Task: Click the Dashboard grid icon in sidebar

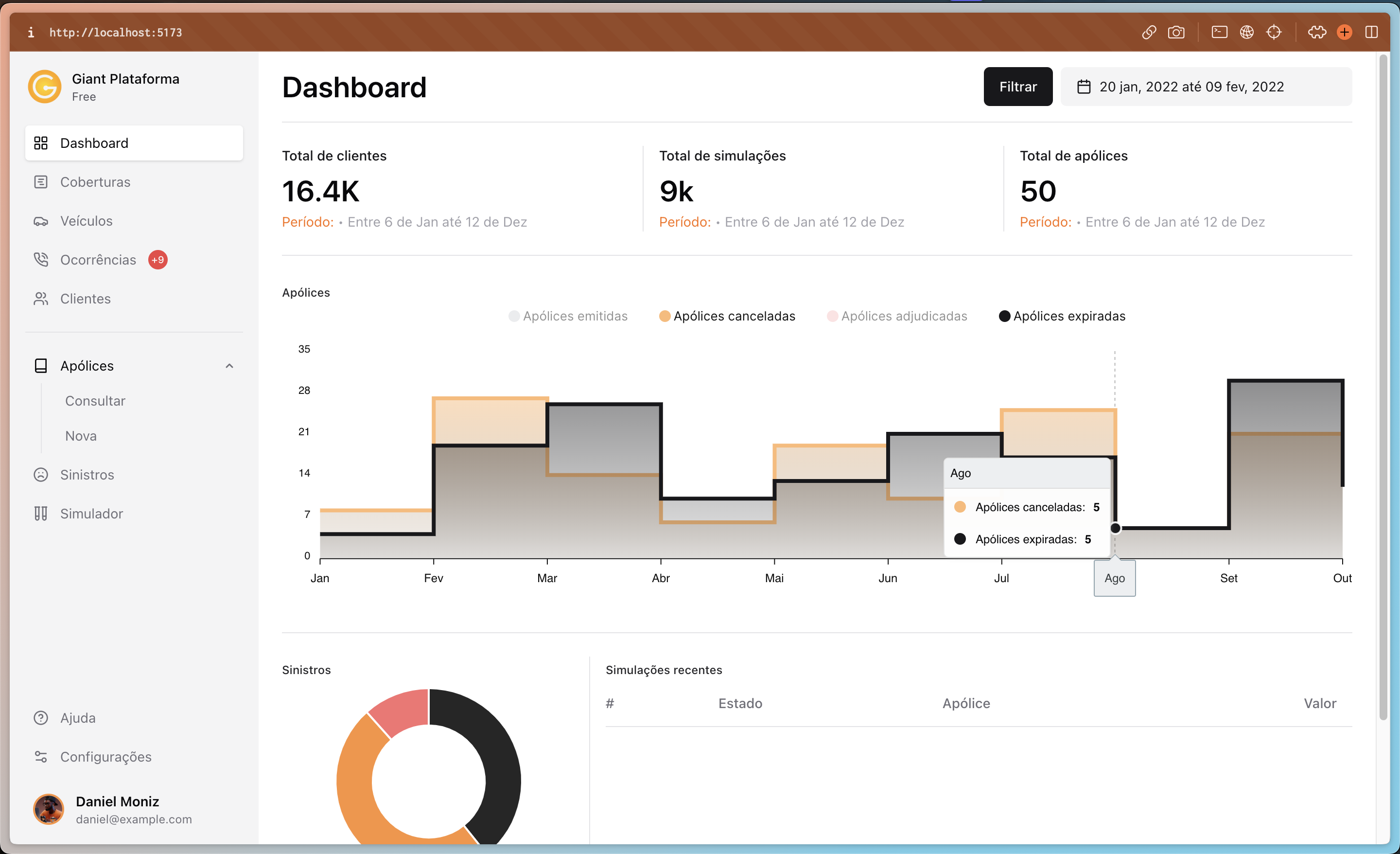Action: click(41, 142)
